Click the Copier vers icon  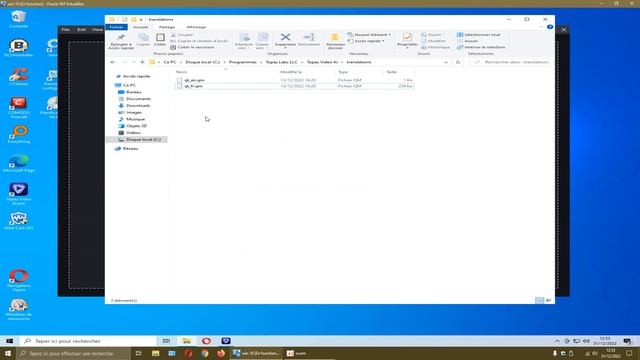pos(262,38)
